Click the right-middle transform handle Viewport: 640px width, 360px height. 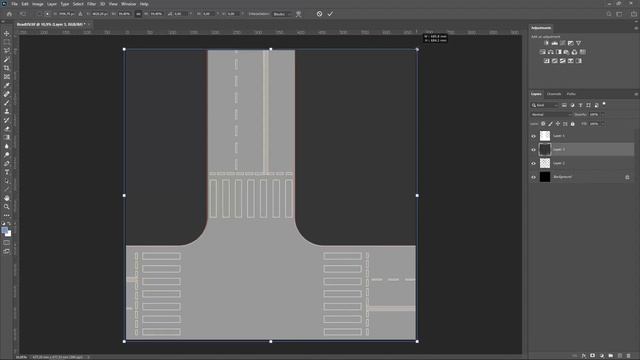[417, 196]
